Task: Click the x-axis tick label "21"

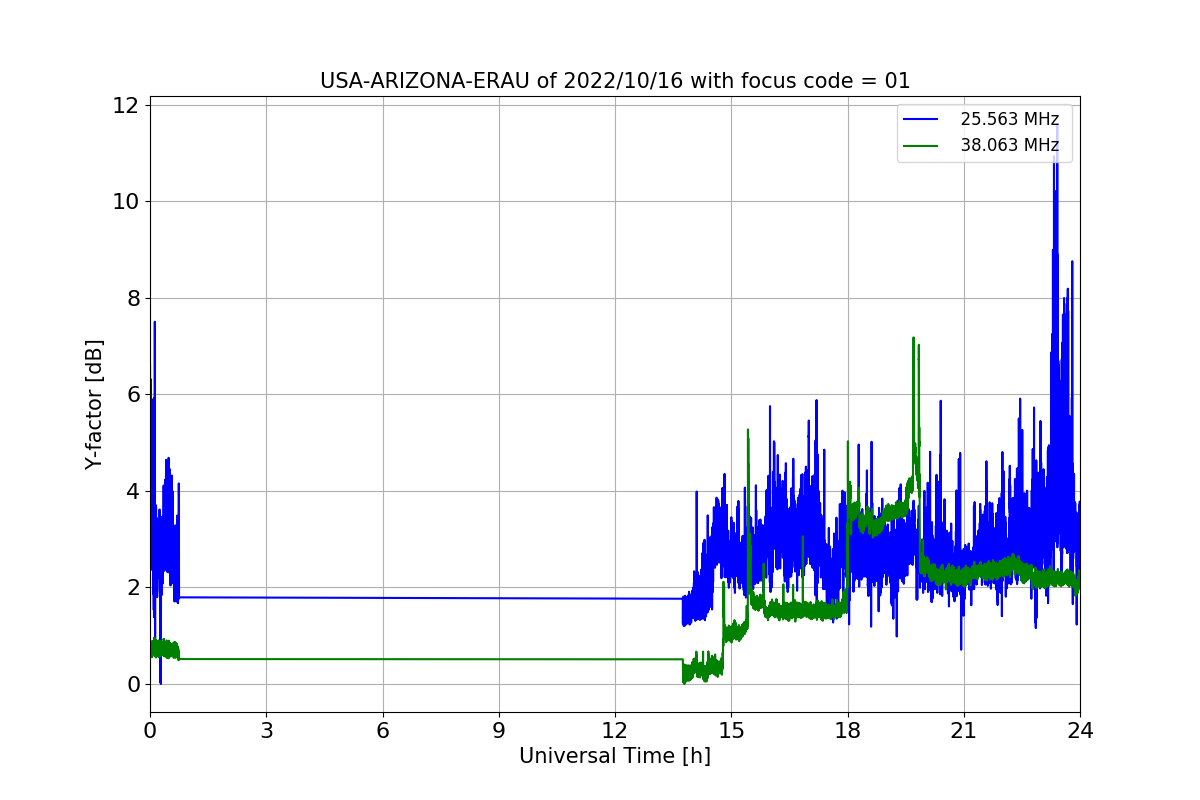Action: 963,731
